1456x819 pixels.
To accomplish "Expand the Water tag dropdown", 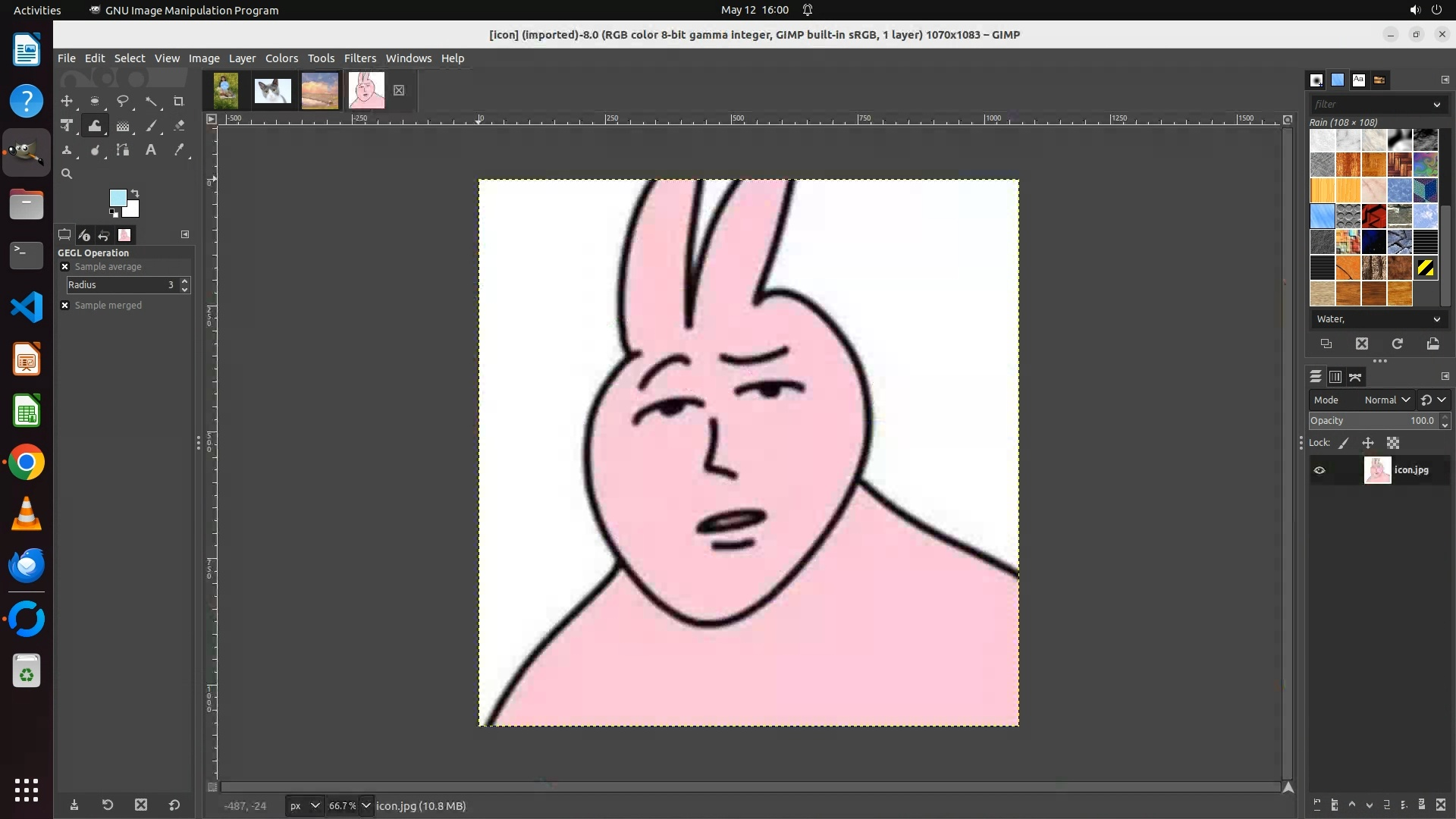I will (1436, 319).
